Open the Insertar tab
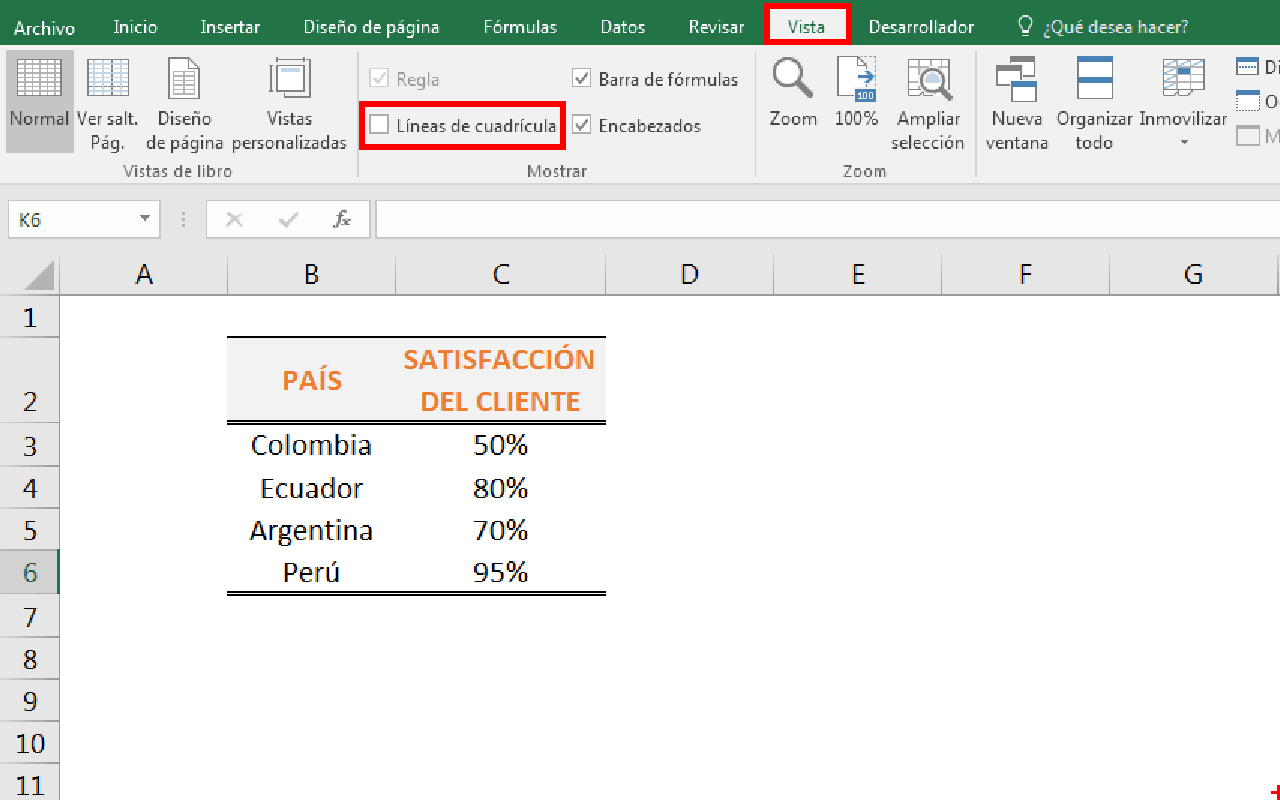Viewport: 1280px width, 800px height. click(230, 27)
